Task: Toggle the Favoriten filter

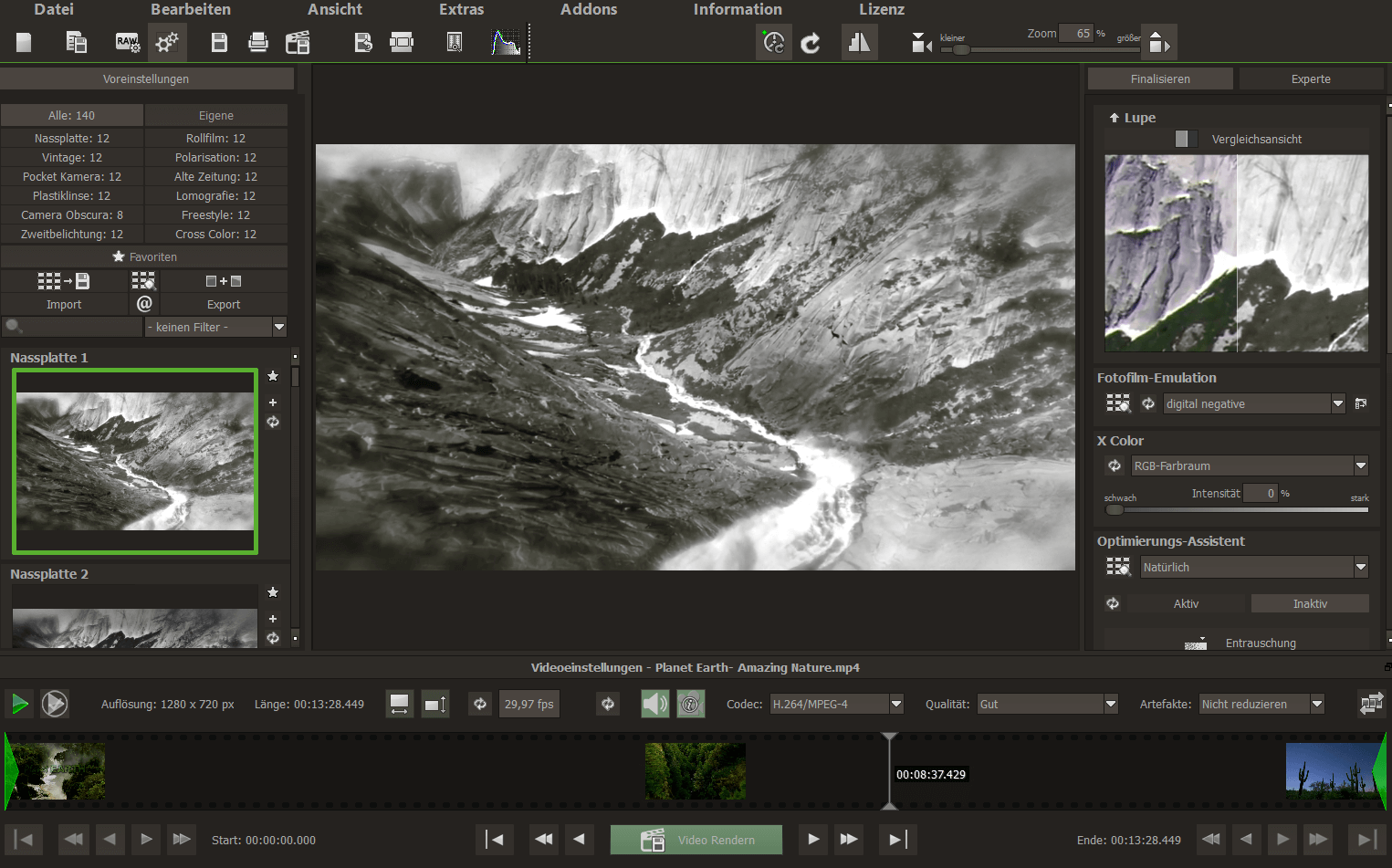Action: tap(144, 256)
